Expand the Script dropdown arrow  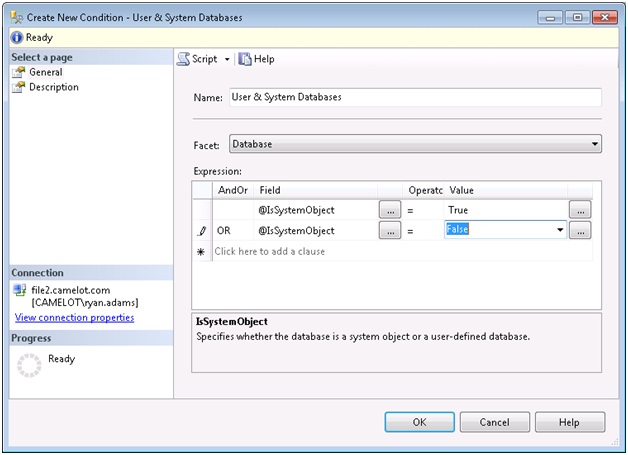[227, 60]
